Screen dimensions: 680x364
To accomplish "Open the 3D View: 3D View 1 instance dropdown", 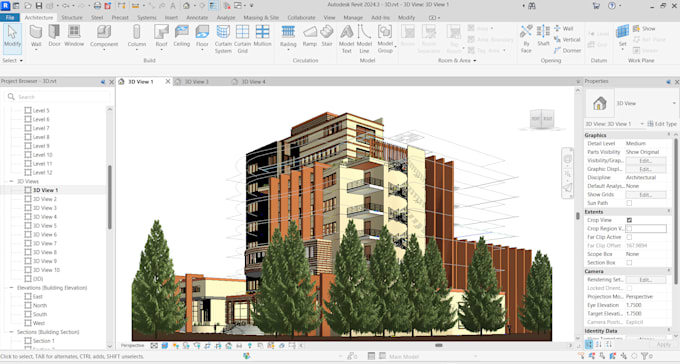I will click(642, 124).
